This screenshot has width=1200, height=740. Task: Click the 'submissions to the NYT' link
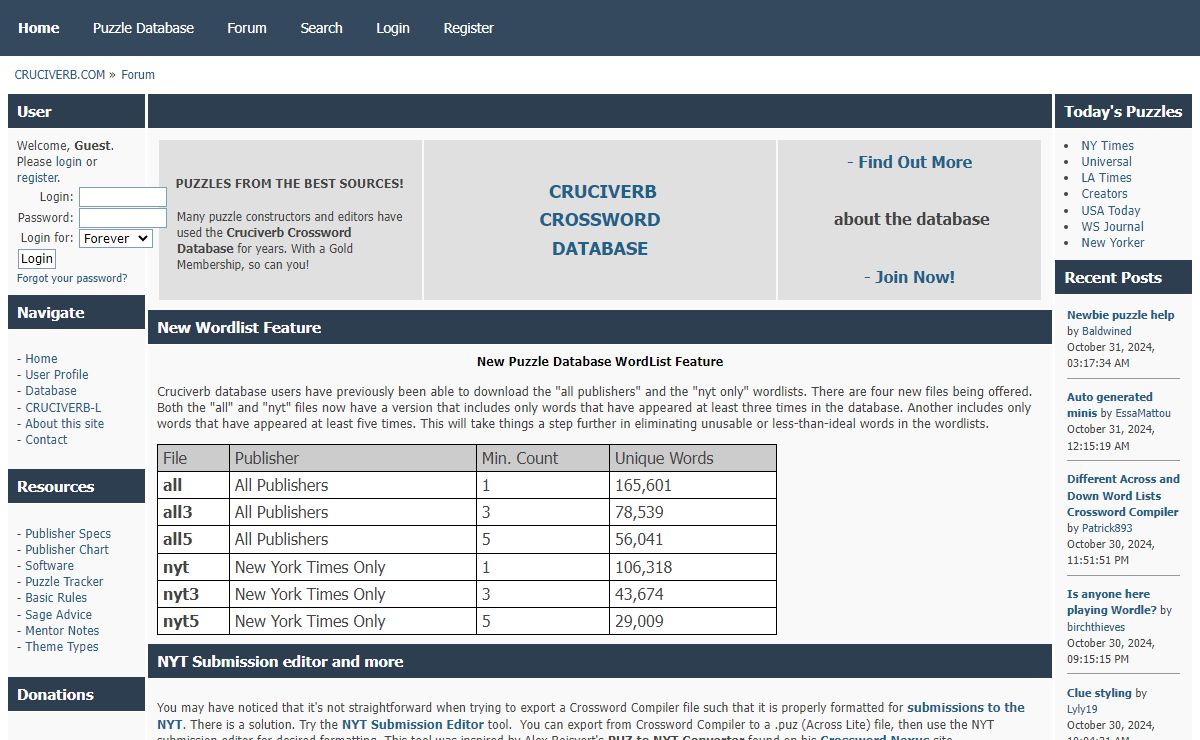tap(591, 715)
